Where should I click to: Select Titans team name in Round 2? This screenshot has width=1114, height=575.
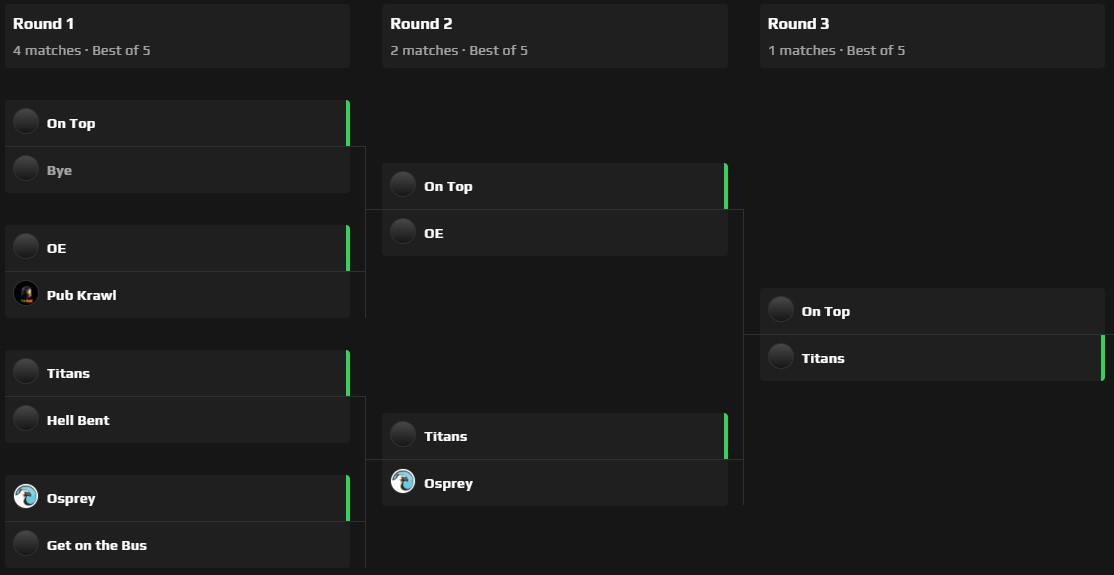click(445, 436)
